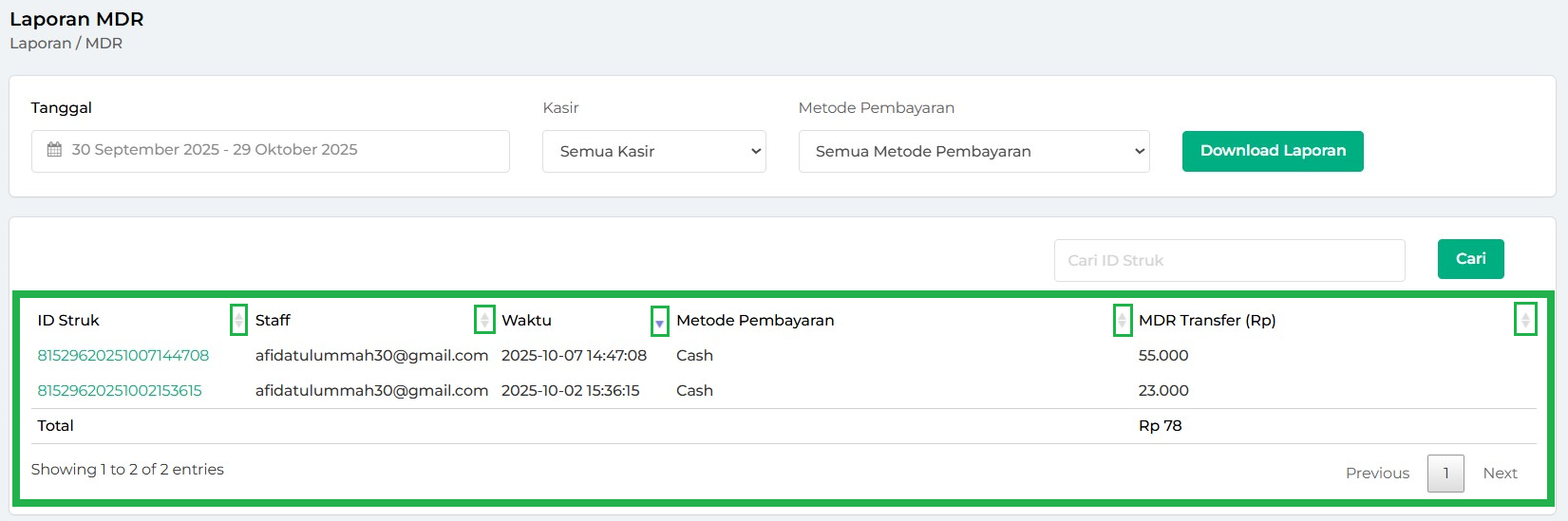Expand Semua Metode Pembayaran dropdown
1568x521 pixels.
973,152
